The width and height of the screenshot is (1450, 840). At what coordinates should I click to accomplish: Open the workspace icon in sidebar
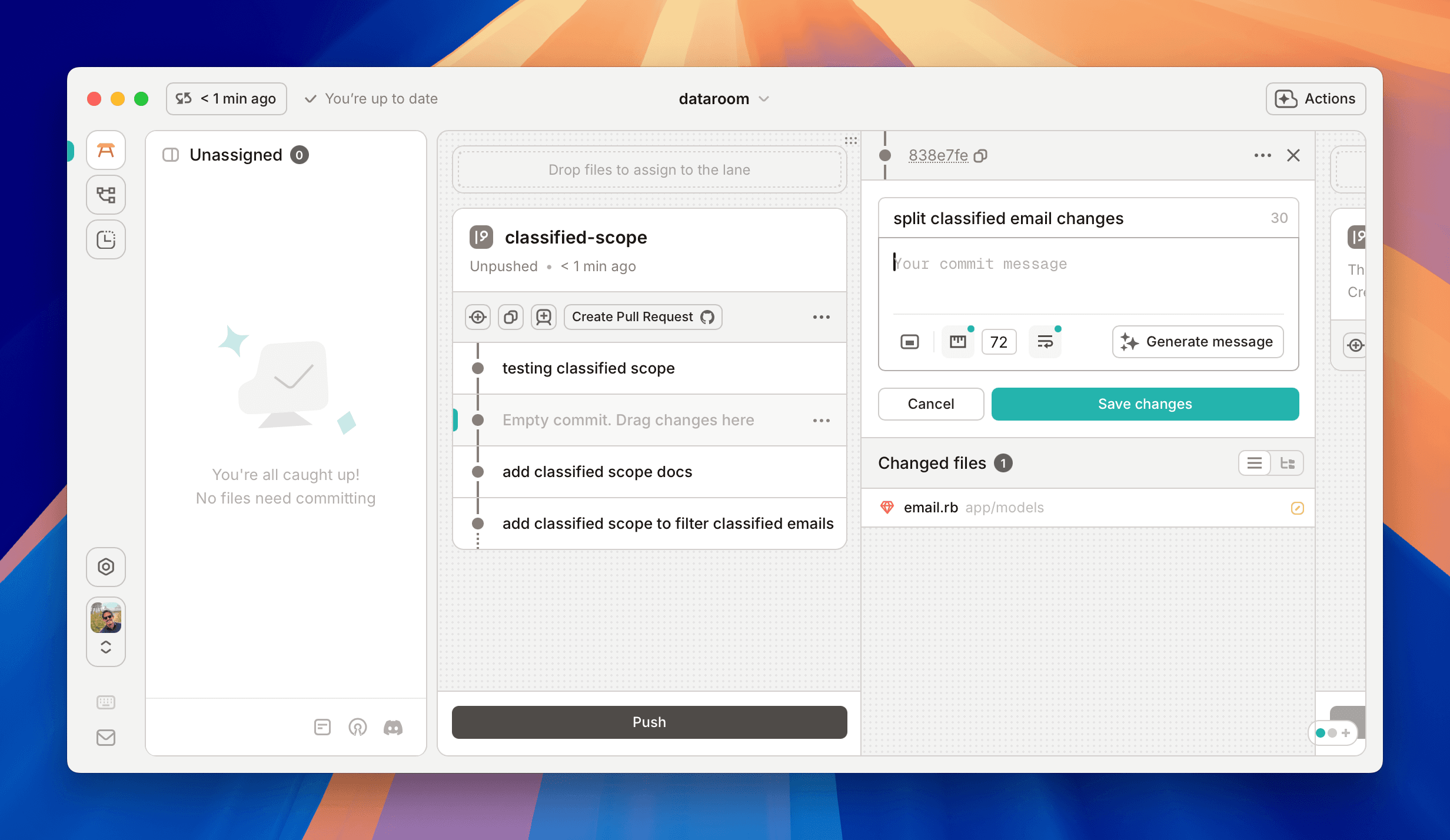(x=106, y=151)
